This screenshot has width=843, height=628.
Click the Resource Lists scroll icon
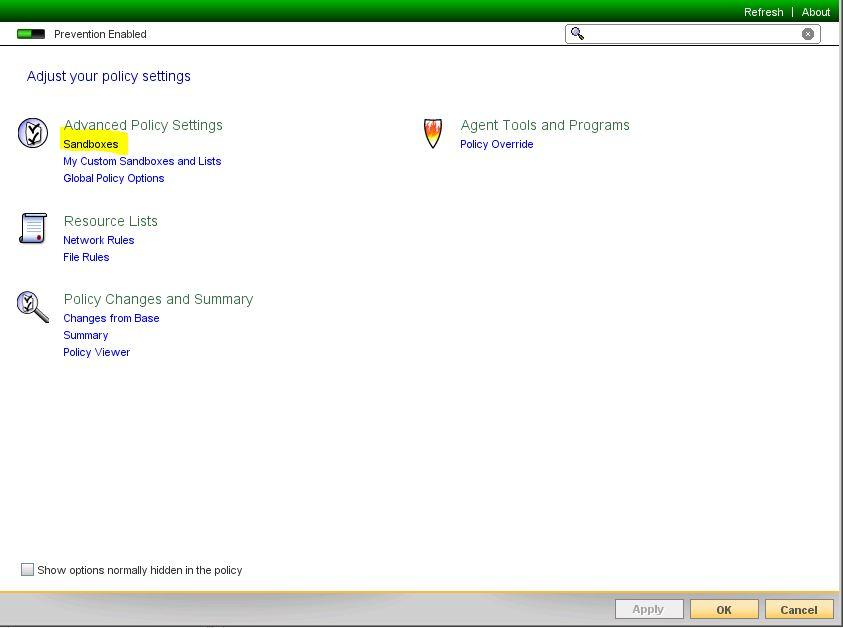(x=33, y=228)
